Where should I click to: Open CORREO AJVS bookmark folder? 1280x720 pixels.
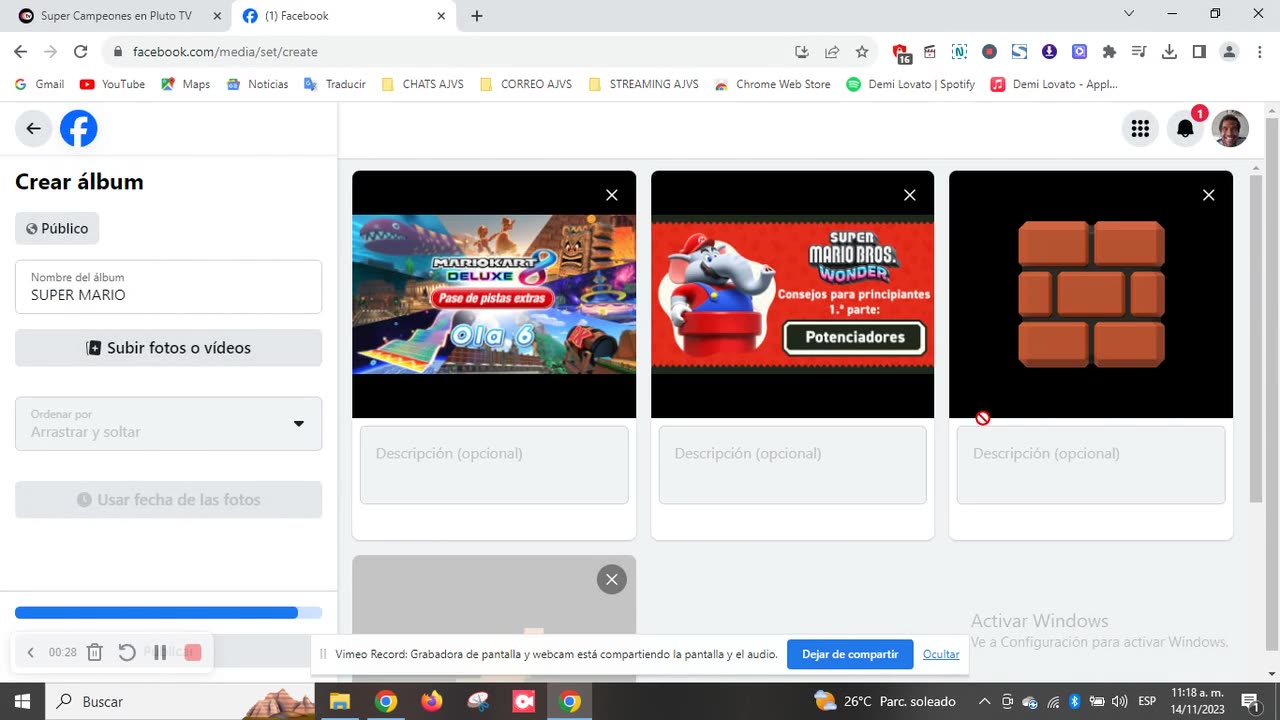[526, 84]
